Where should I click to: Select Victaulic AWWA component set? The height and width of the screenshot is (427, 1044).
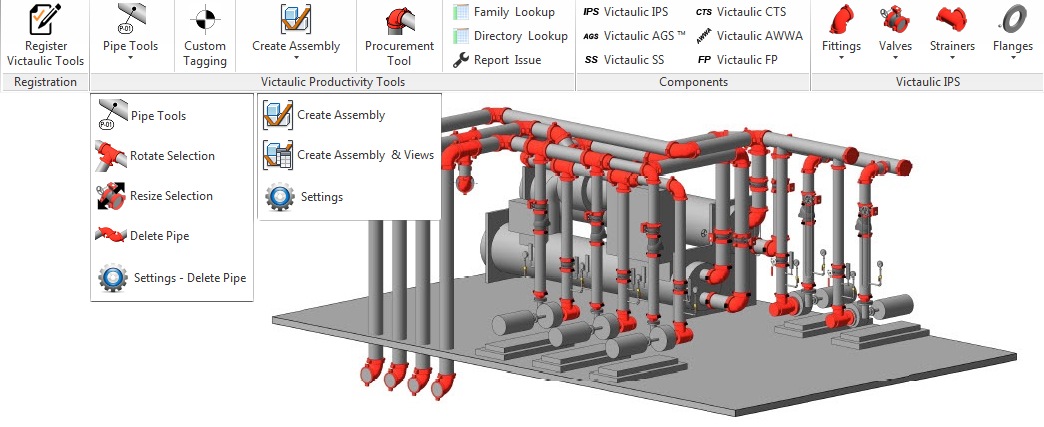click(749, 36)
